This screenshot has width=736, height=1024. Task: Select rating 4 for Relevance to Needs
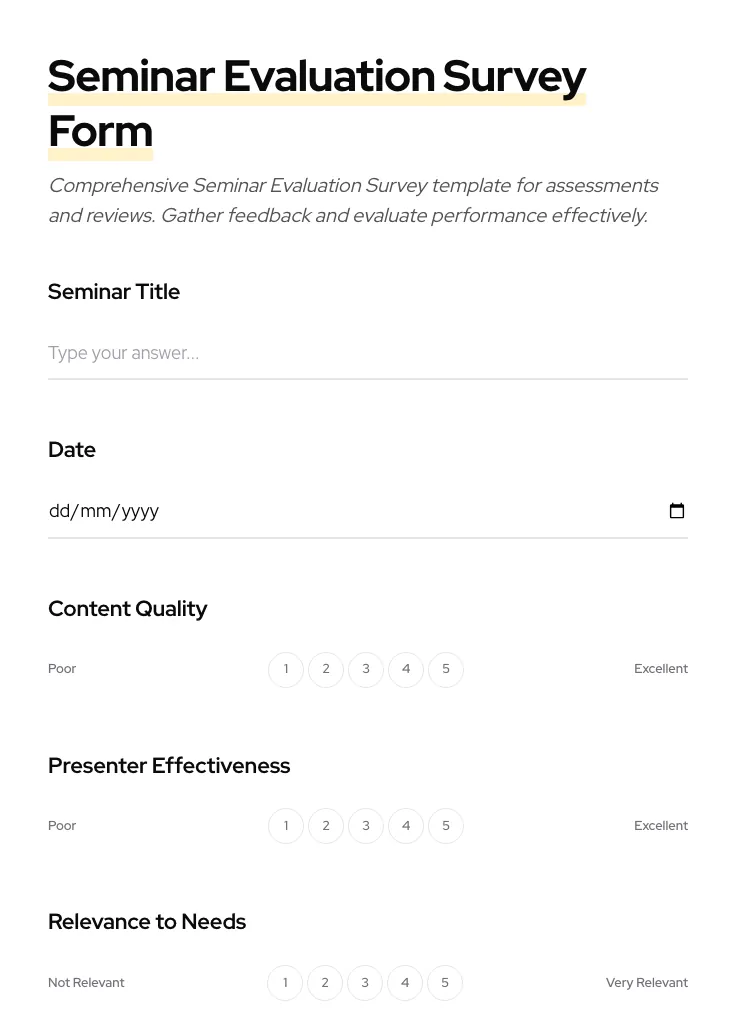point(405,982)
